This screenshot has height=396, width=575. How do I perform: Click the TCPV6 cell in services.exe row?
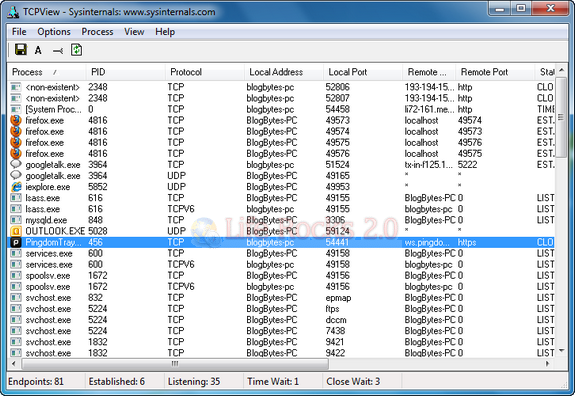coord(181,264)
